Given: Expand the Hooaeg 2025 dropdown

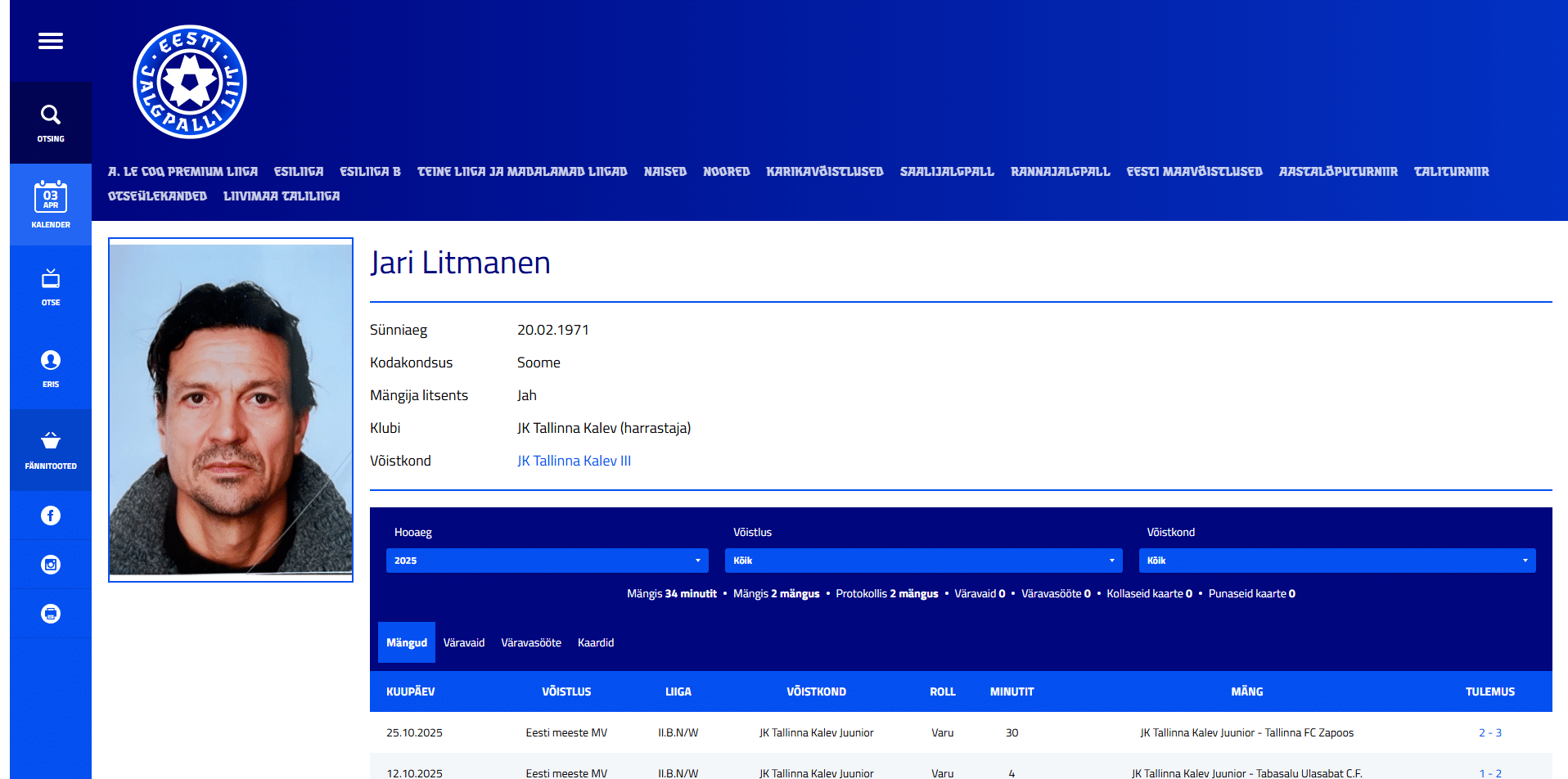Looking at the screenshot, I should pyautogui.click(x=547, y=561).
